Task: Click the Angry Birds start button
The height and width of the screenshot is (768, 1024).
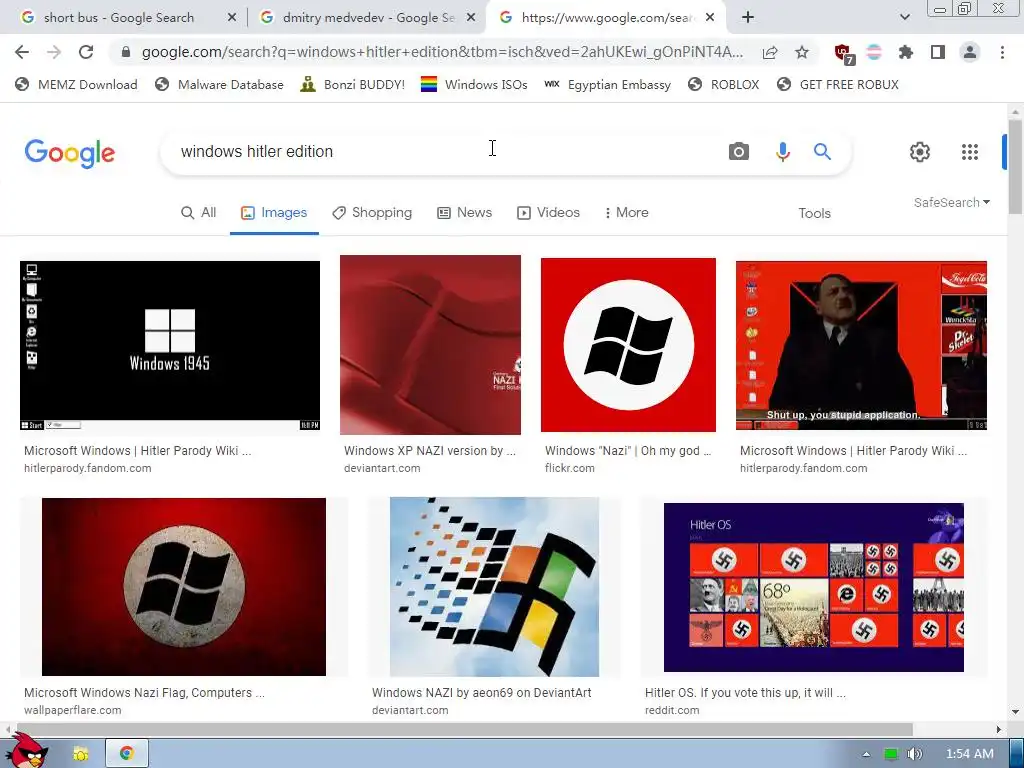Action: 26,751
